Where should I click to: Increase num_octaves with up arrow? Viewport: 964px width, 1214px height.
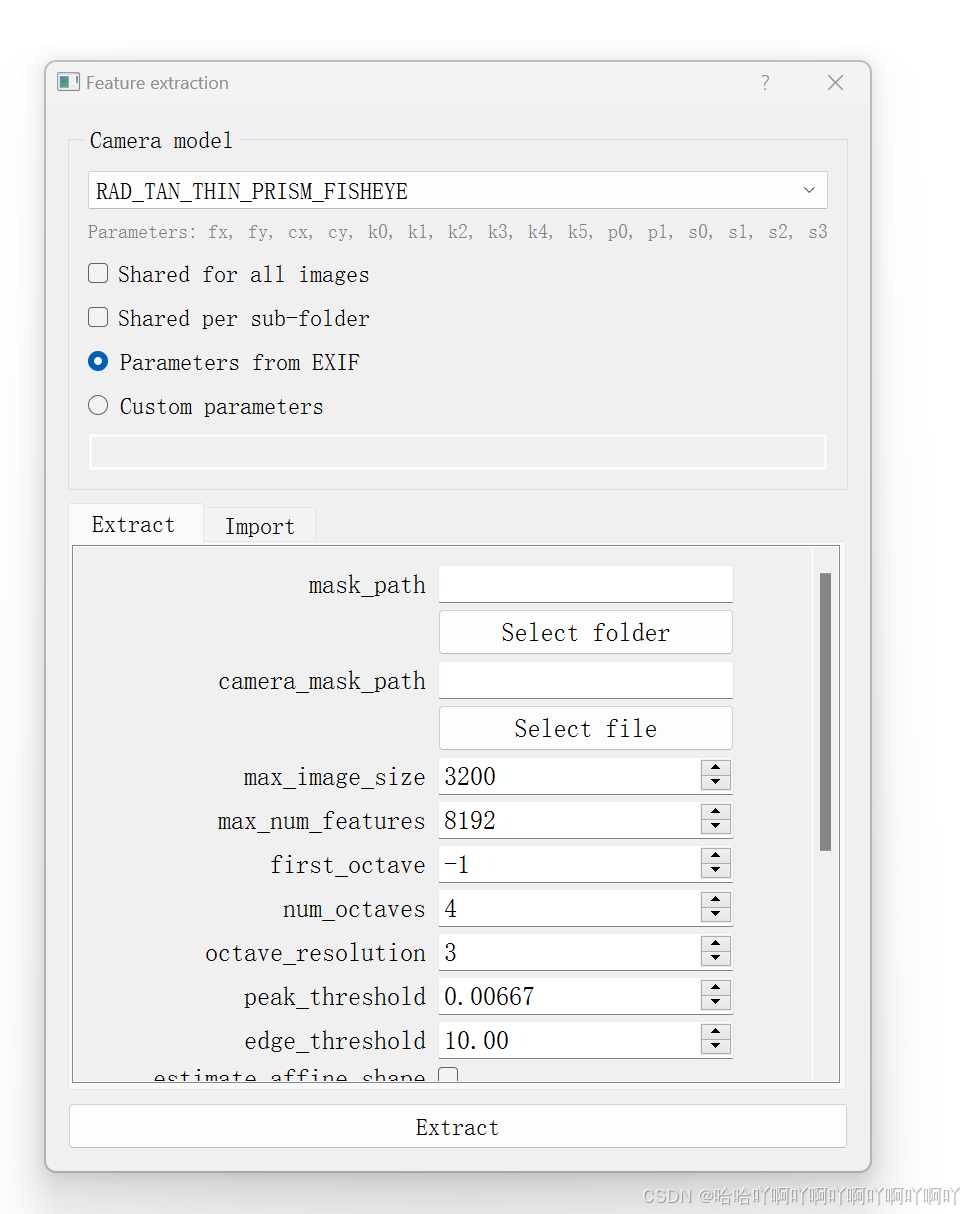716,900
